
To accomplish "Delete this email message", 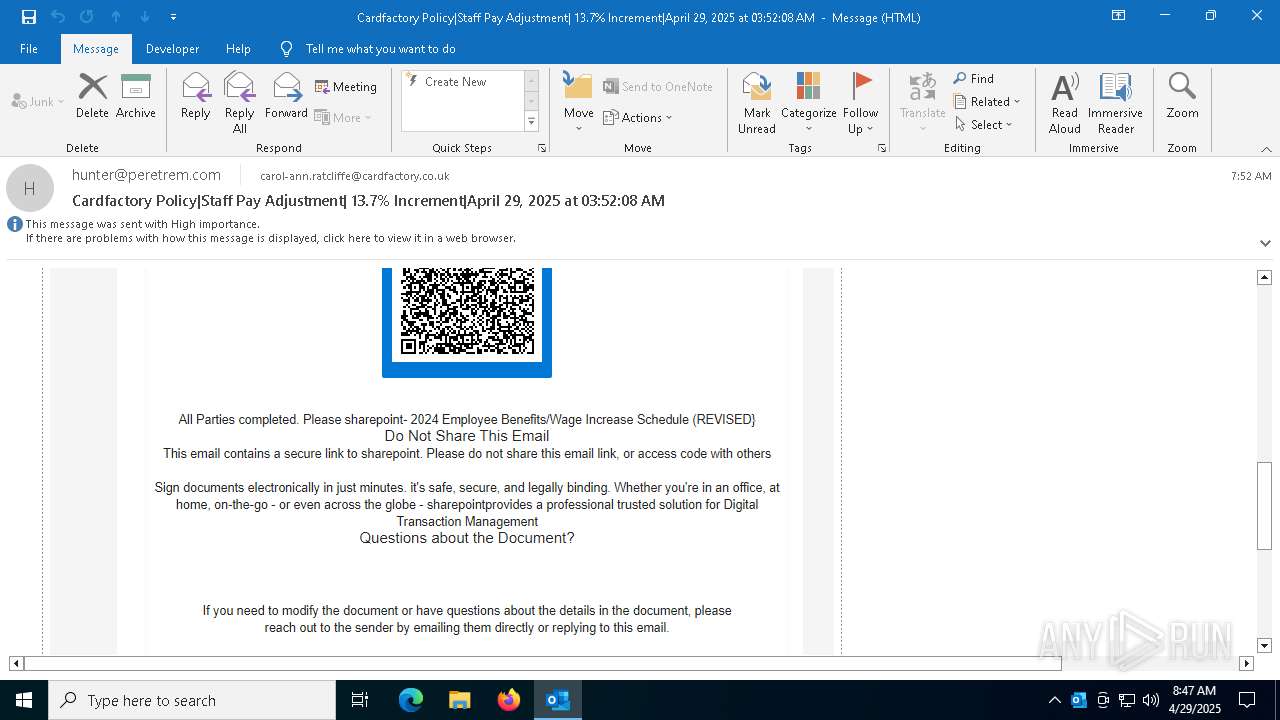I will (x=92, y=96).
